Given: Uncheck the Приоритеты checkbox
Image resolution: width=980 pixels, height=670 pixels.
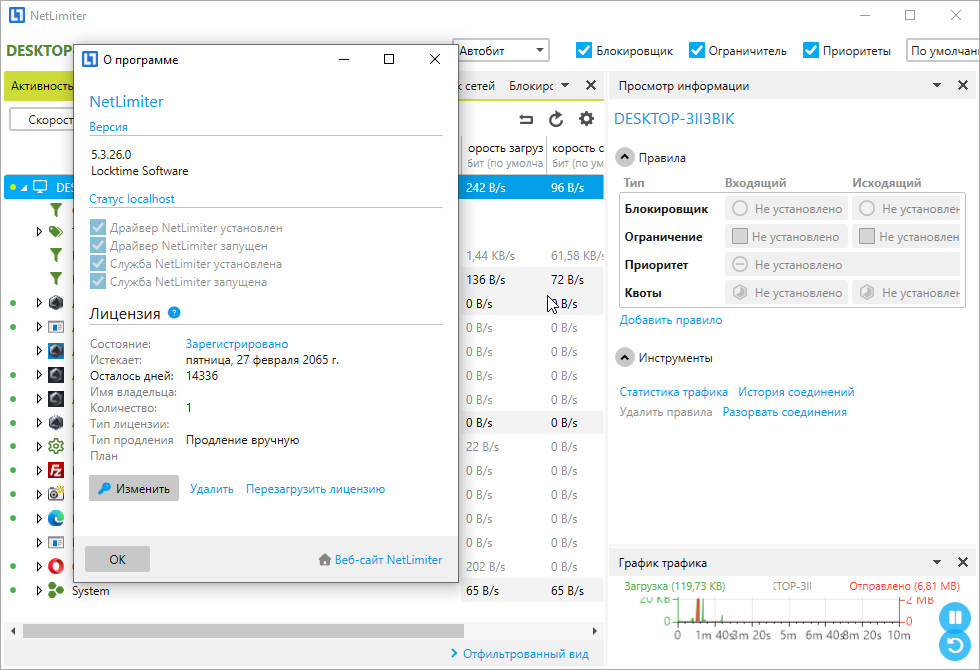Looking at the screenshot, I should (x=811, y=50).
